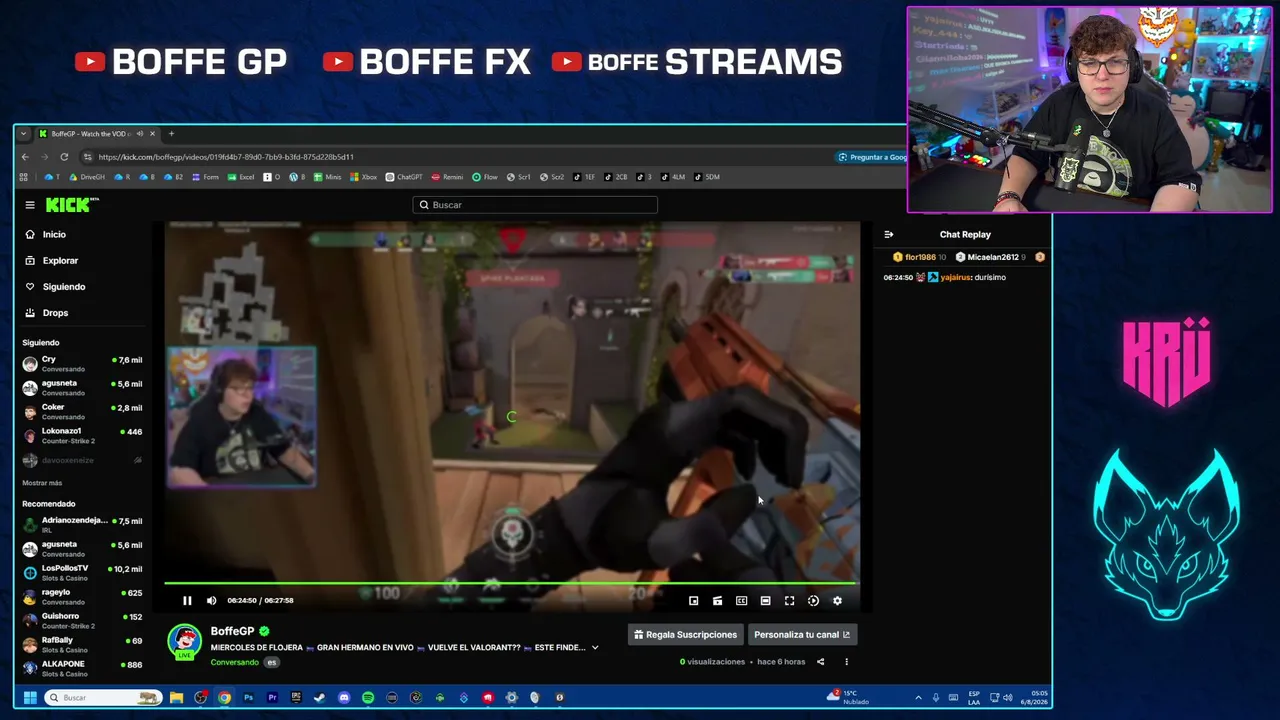Open a new Chrome tab
Image resolution: width=1280 pixels, height=720 pixels.
tap(171, 134)
